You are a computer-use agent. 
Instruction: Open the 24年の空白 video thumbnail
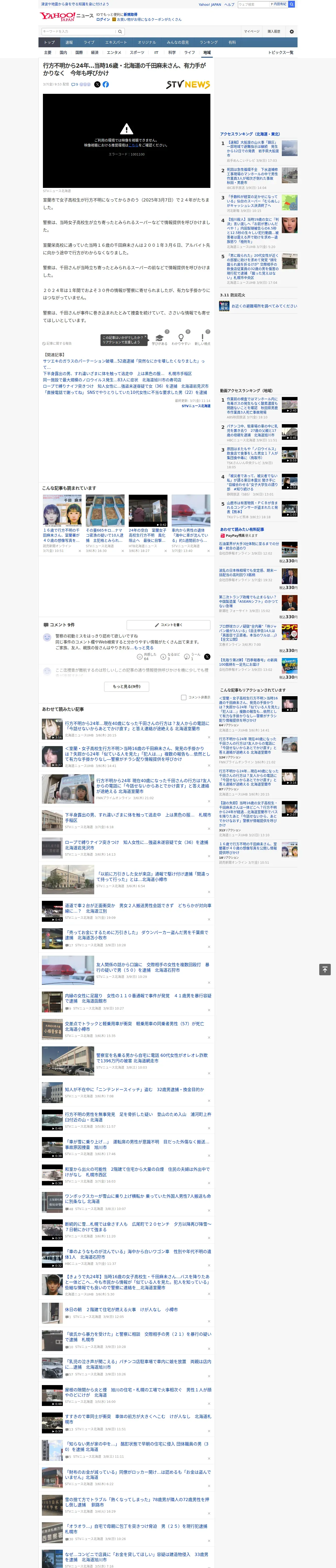pyautogui.click(x=148, y=511)
